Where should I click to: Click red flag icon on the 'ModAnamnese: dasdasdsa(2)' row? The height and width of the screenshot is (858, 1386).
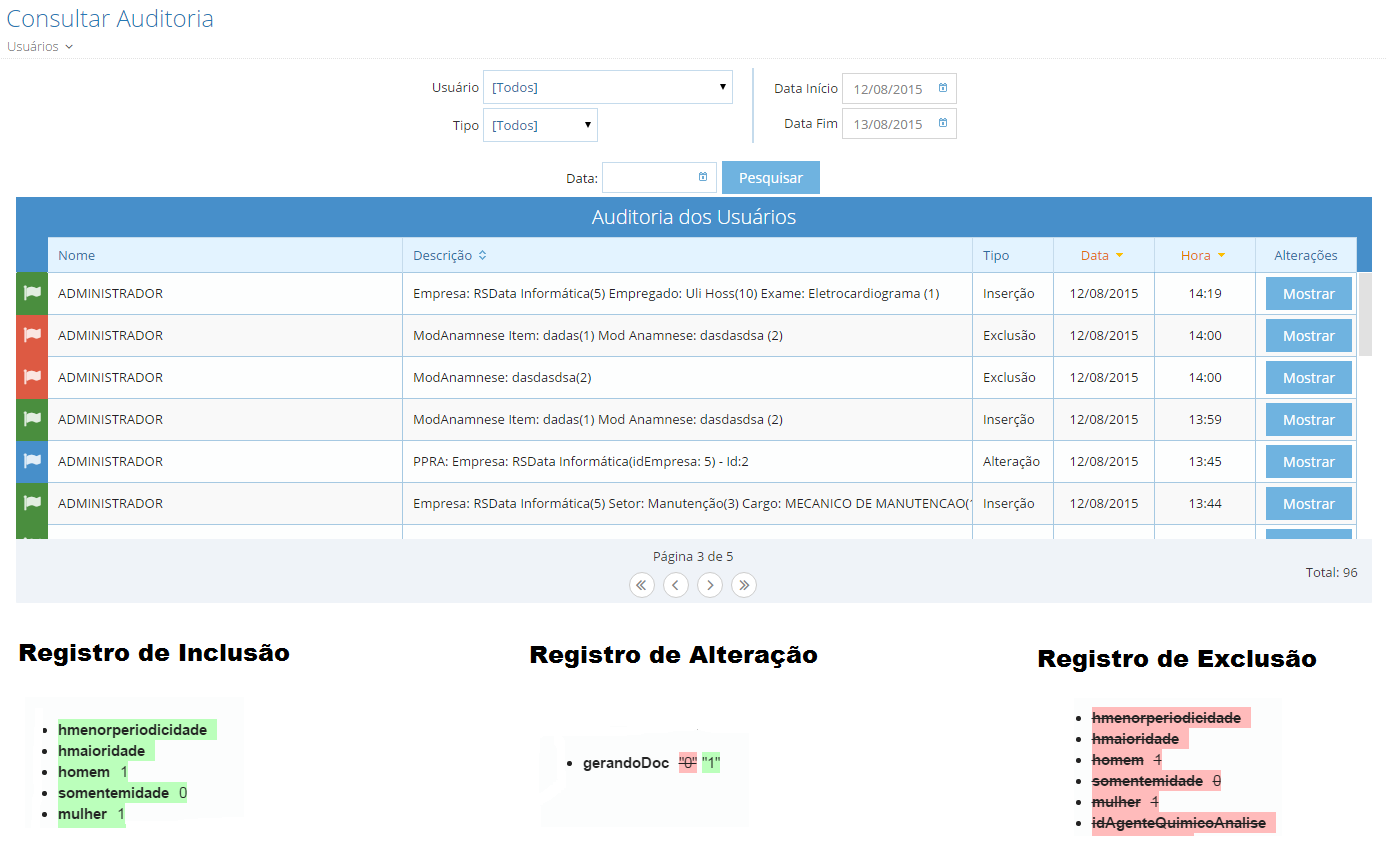[x=32, y=377]
